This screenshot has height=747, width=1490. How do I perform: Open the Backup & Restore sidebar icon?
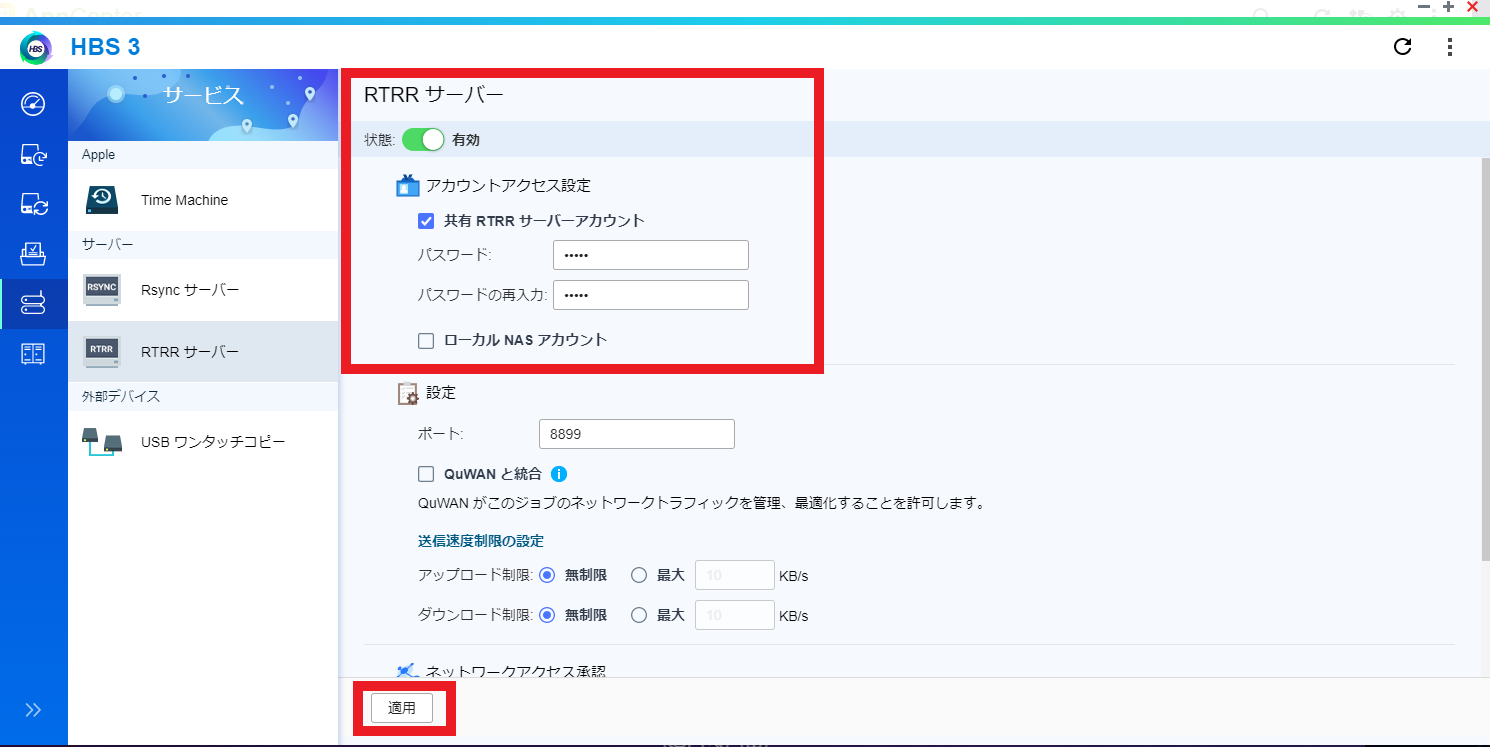click(33, 154)
